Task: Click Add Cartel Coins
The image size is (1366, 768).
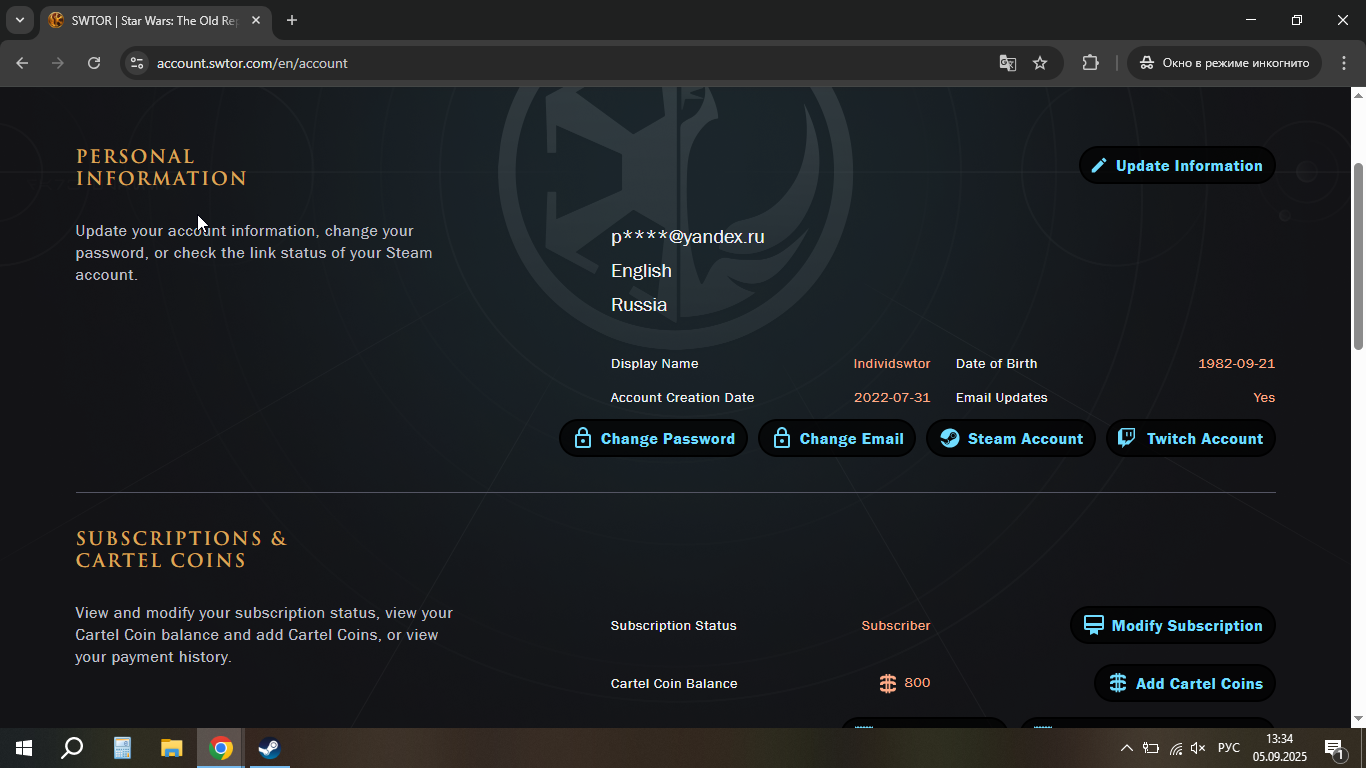Action: (x=1185, y=684)
